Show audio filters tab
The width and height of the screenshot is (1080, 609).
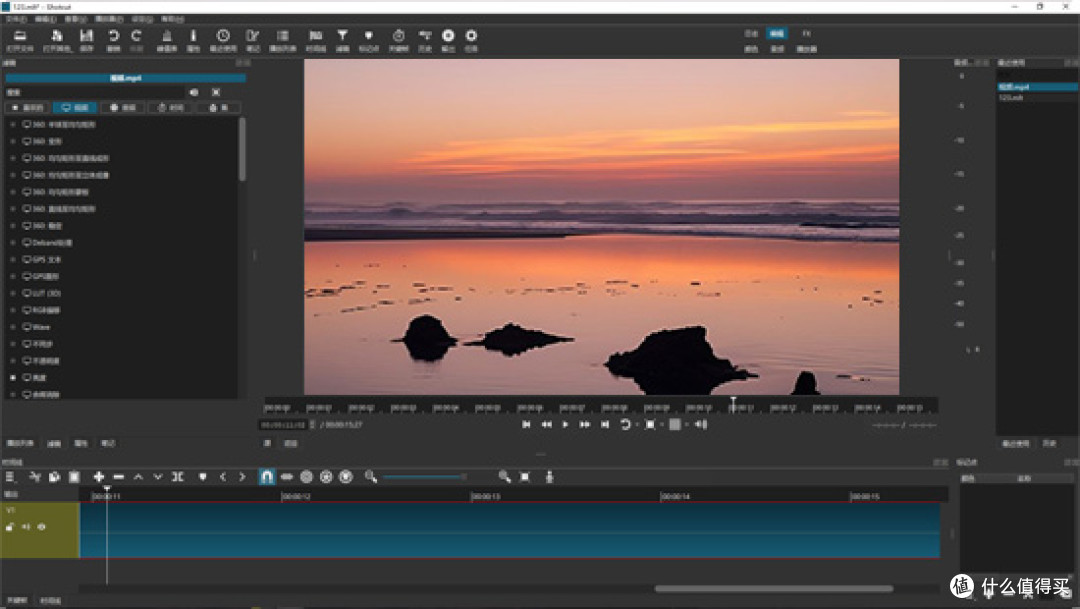click(123, 107)
